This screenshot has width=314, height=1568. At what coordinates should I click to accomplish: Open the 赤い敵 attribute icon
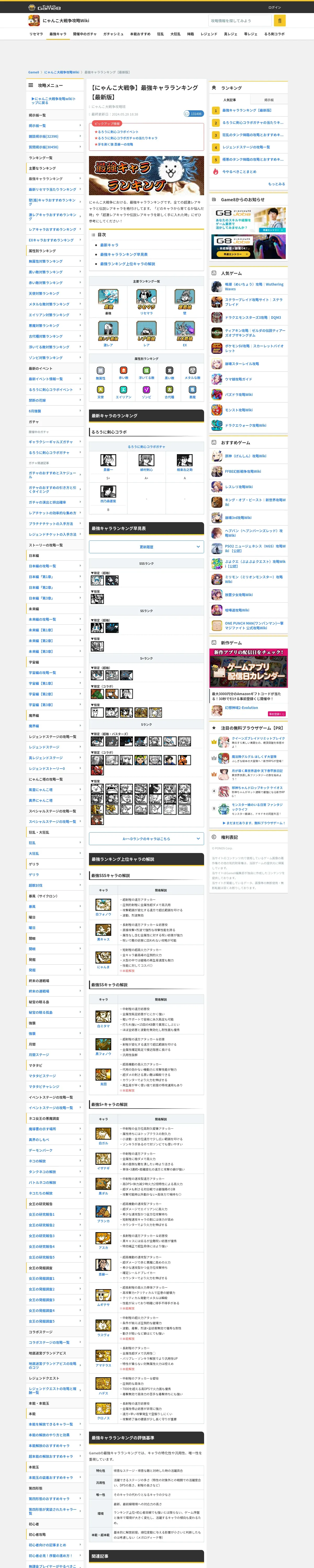tap(124, 370)
